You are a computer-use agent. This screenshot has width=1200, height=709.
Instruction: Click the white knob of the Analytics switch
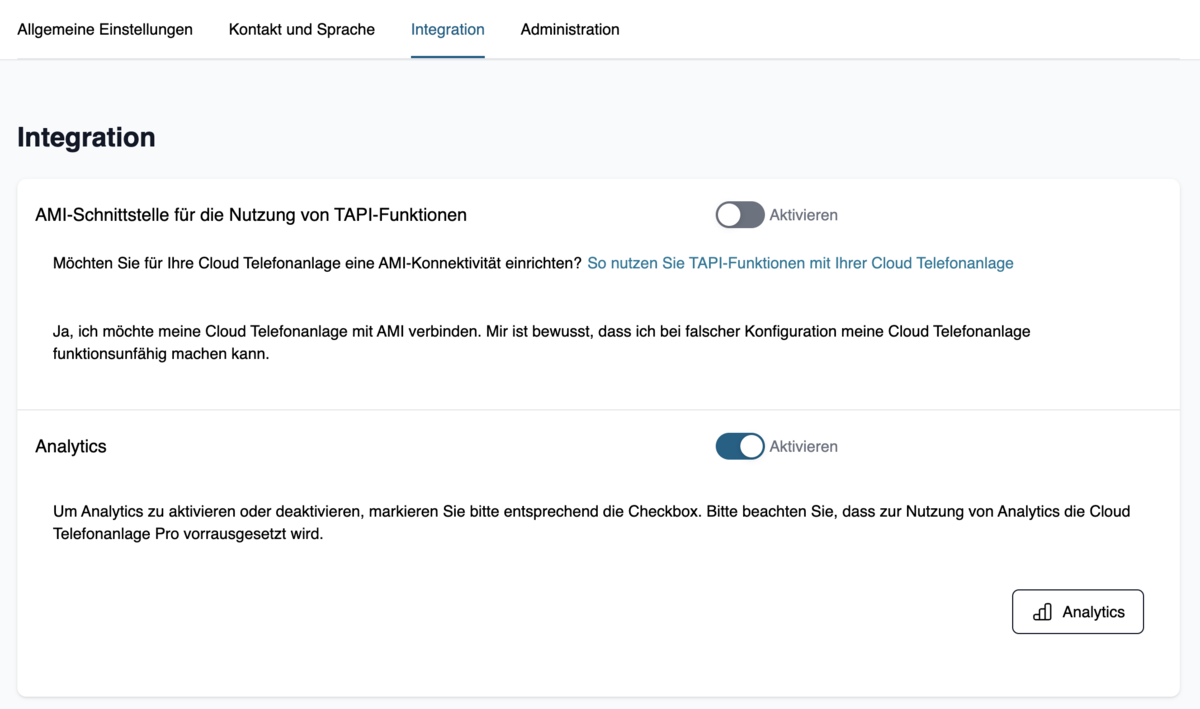click(751, 446)
